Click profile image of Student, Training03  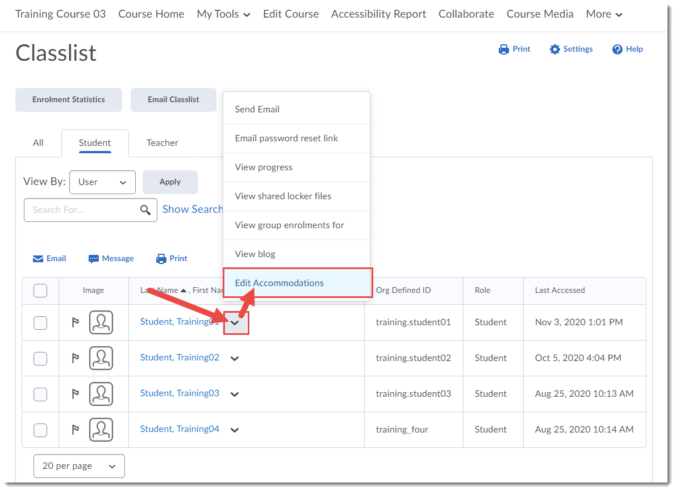click(101, 394)
